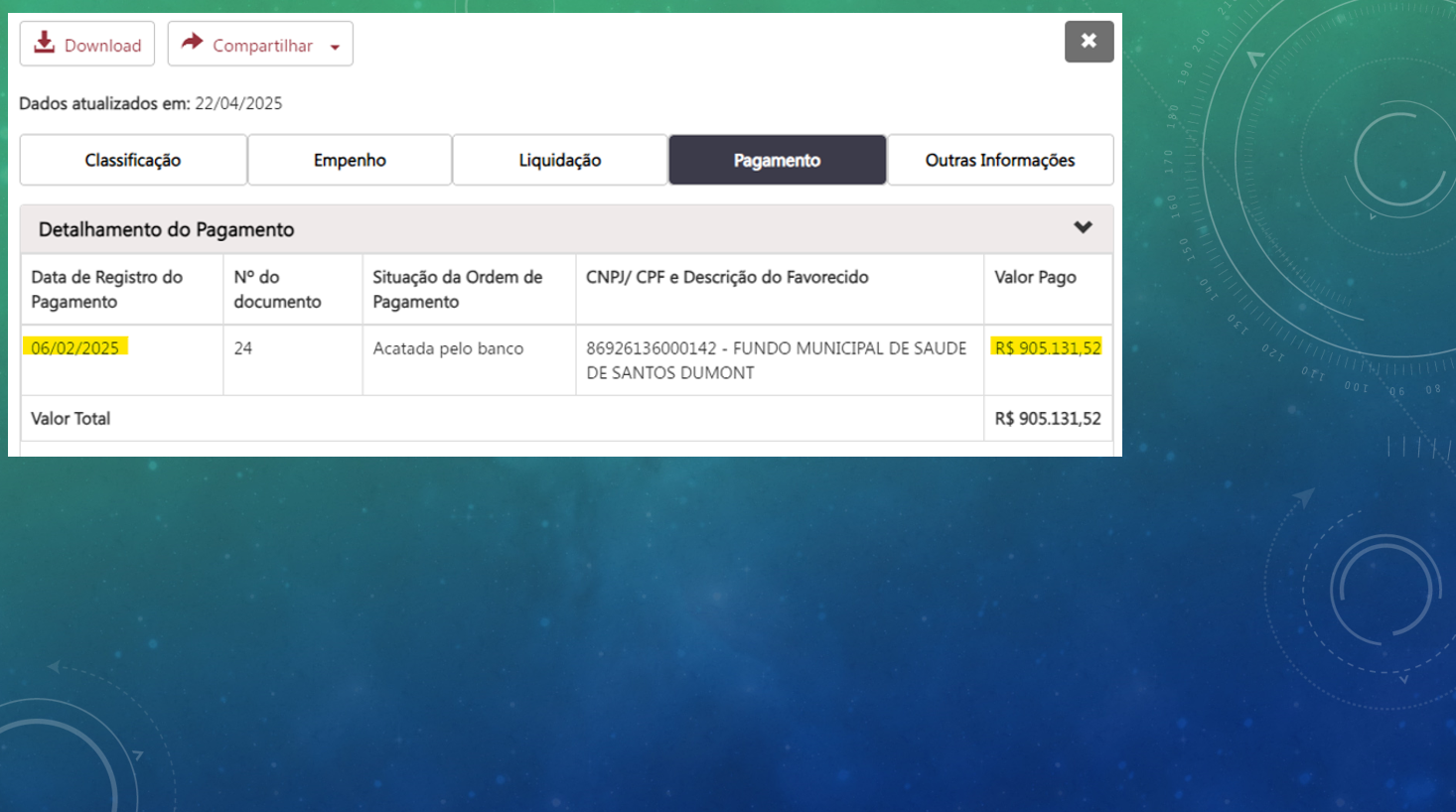Click 'Situação da Ordem de Pagamento' column header
This screenshot has height=812, width=1456.
pos(469,289)
